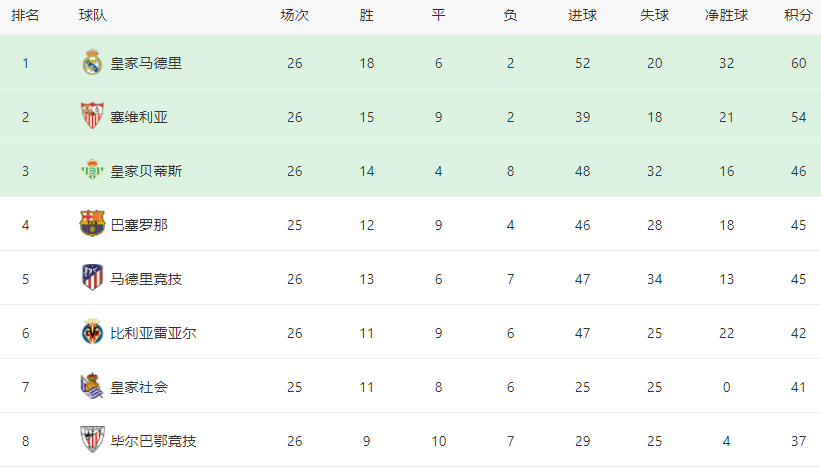Select the 净胜球 column header

(726, 15)
